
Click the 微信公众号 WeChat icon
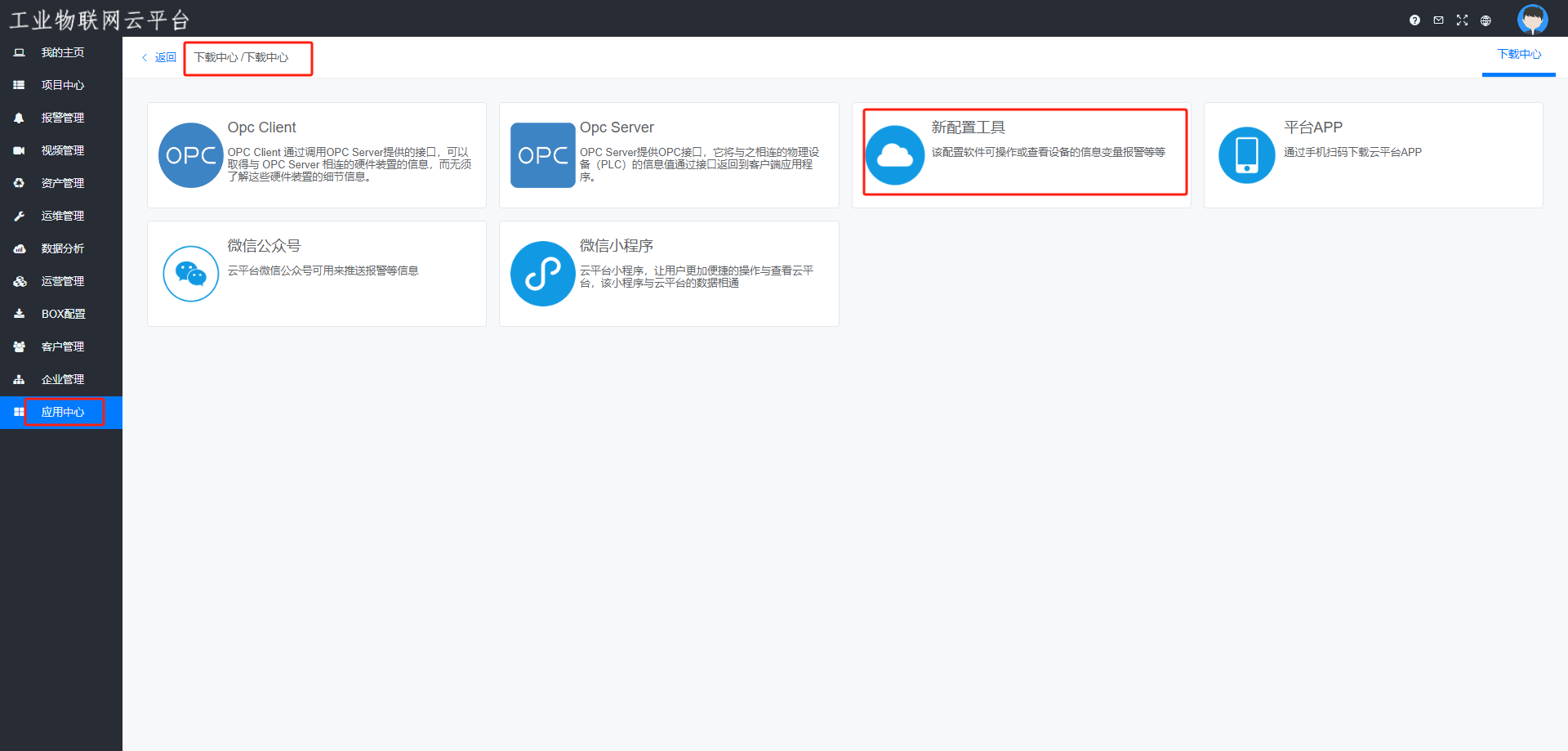tap(190, 274)
